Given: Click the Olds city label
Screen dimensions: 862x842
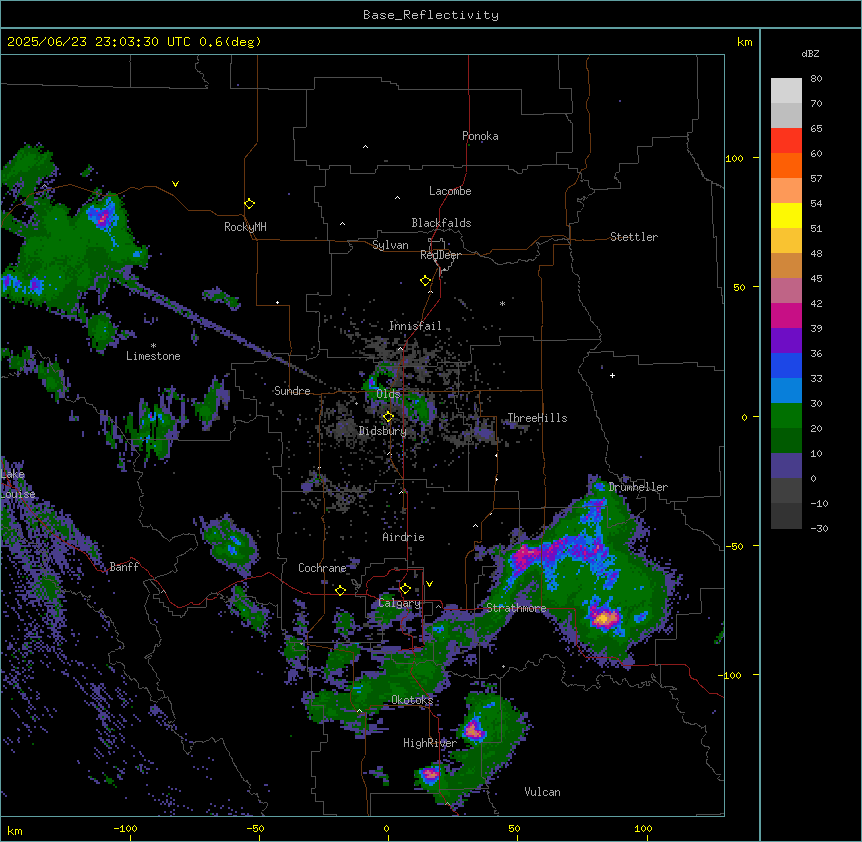Looking at the screenshot, I should pos(388,394).
